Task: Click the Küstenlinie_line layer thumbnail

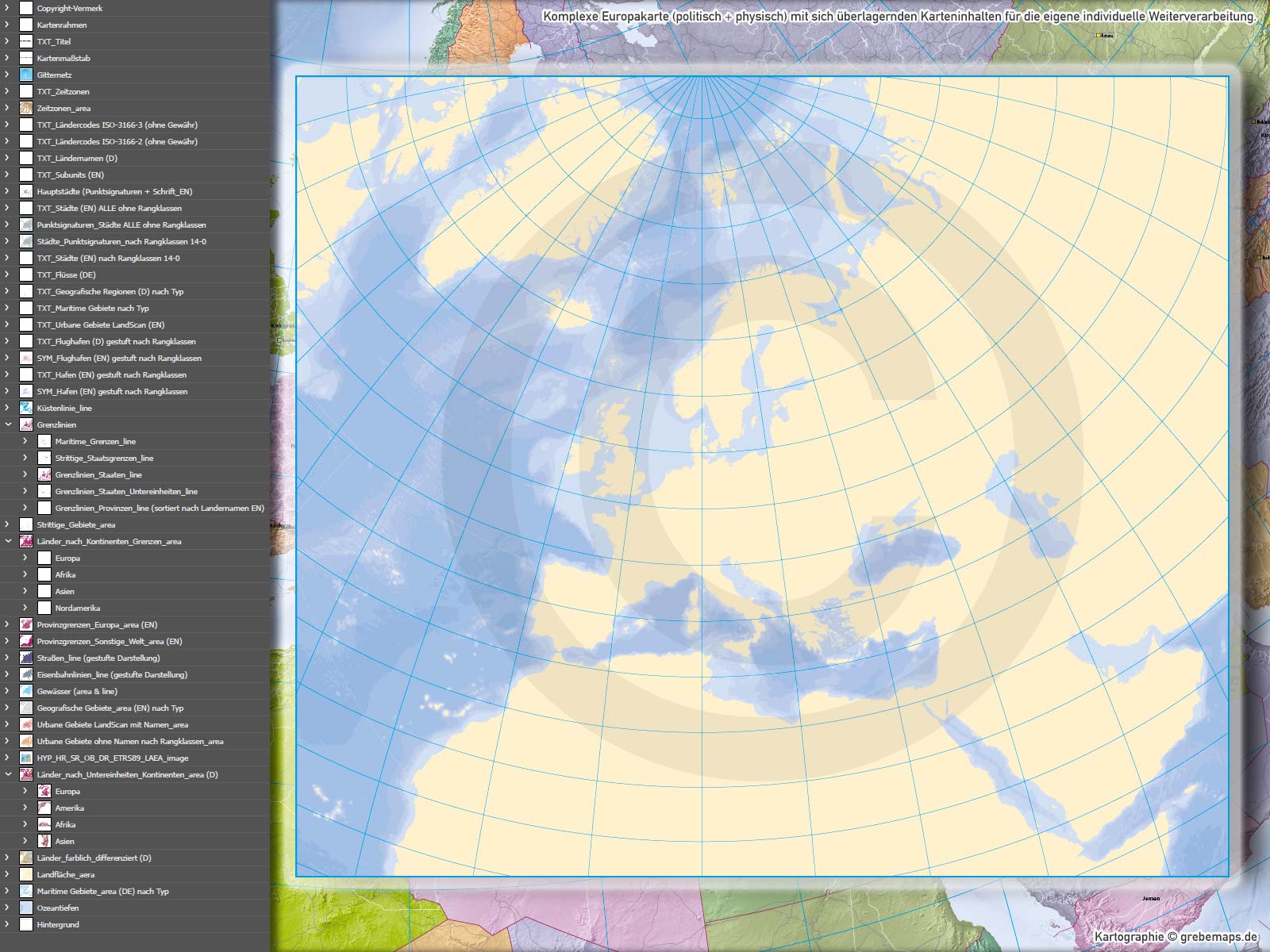Action: point(26,408)
